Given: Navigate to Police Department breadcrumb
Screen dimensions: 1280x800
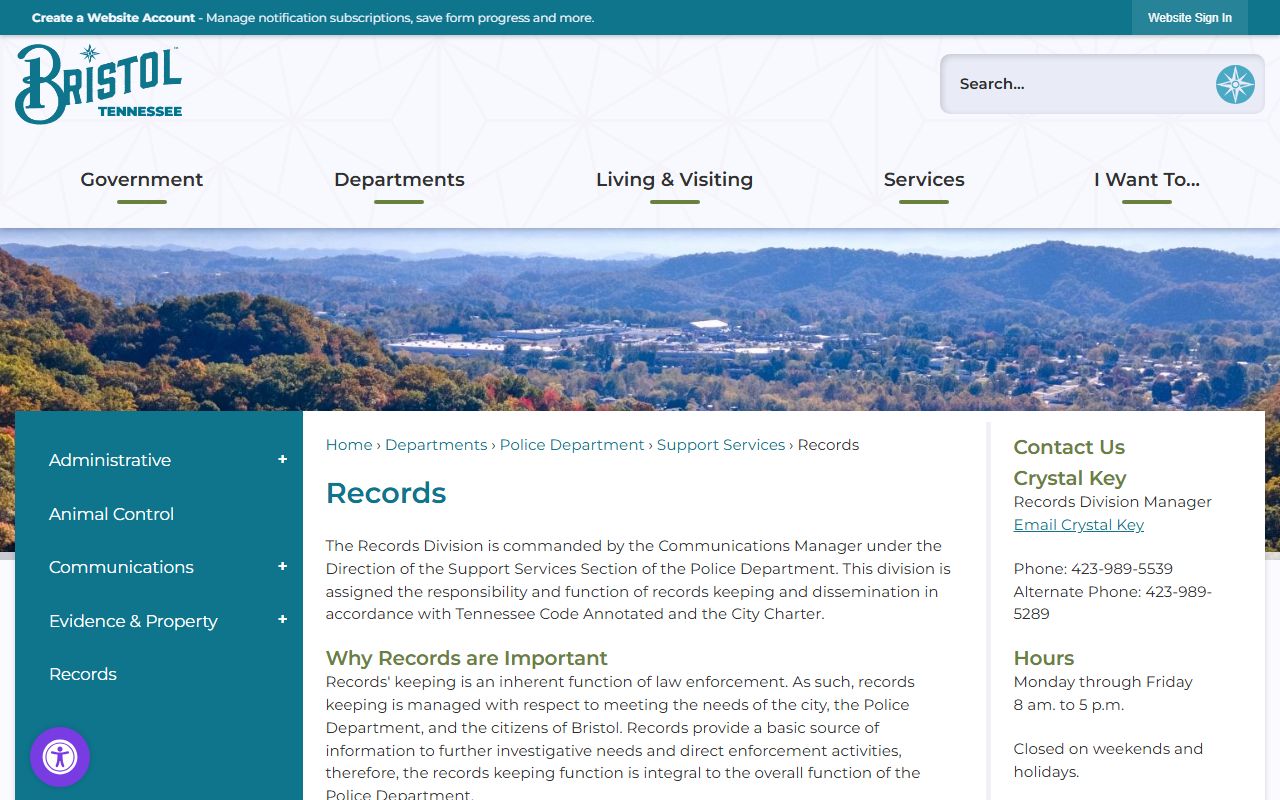Looking at the screenshot, I should pyautogui.click(x=572, y=445).
